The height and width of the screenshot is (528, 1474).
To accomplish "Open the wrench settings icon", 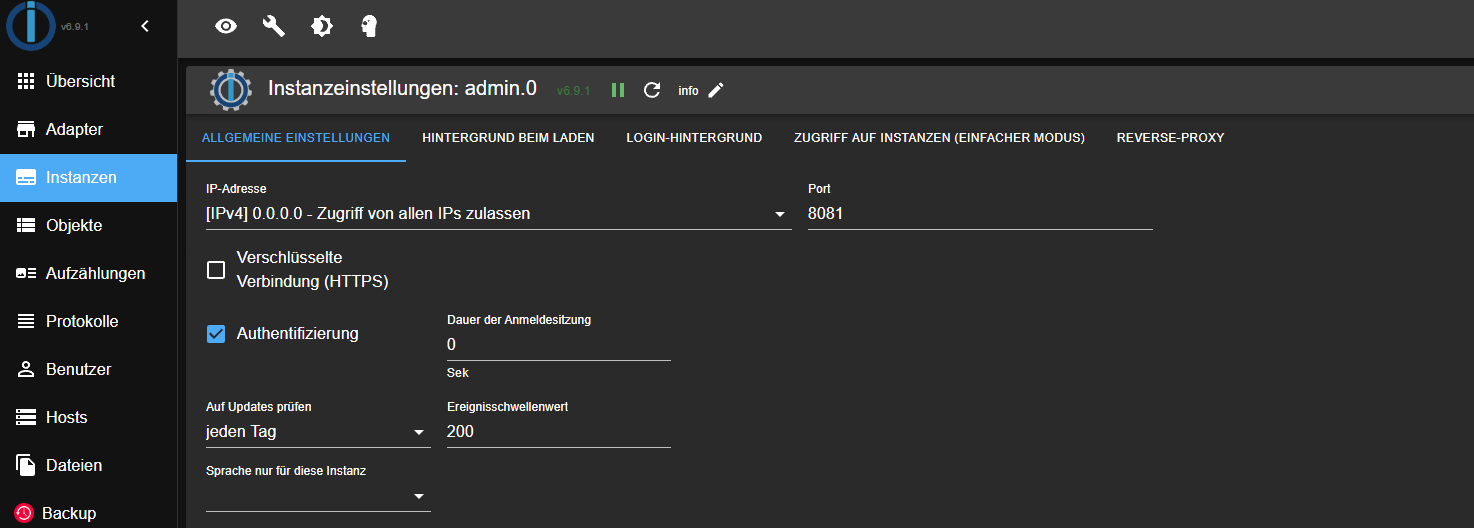I will [x=274, y=26].
